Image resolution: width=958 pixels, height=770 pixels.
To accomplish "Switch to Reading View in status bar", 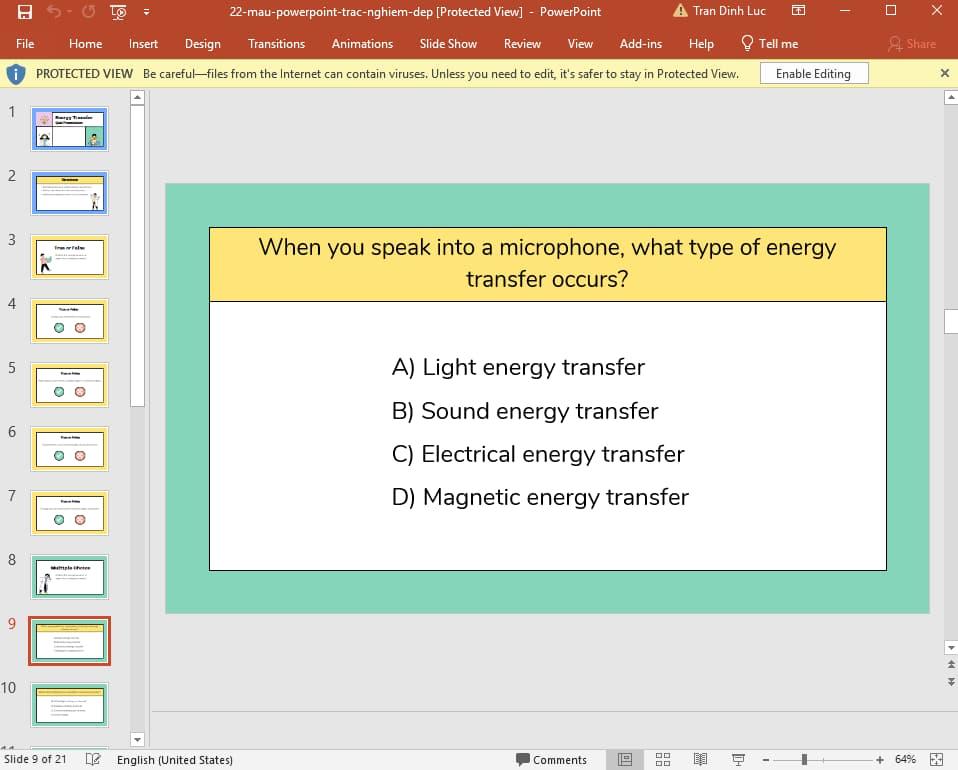I will (x=700, y=760).
